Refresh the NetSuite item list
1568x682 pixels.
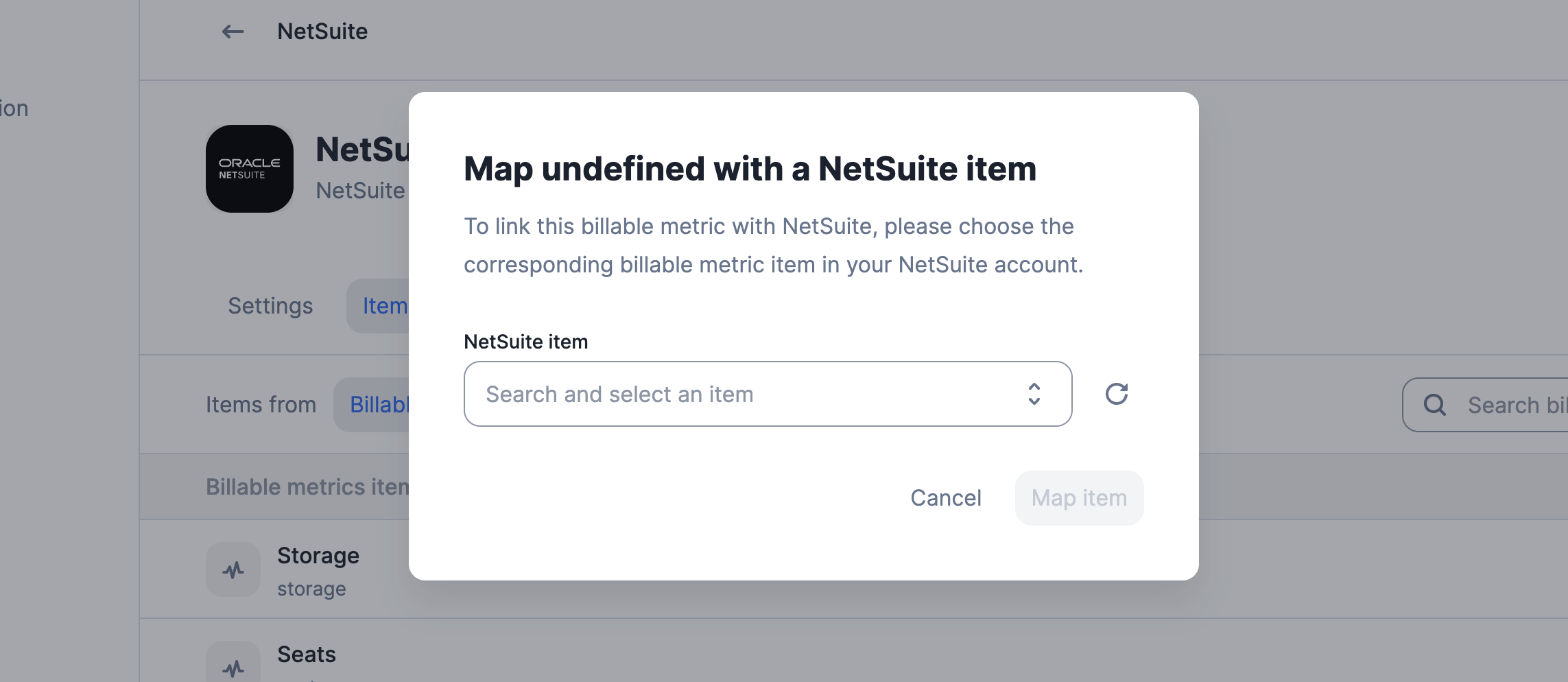coord(1117,394)
